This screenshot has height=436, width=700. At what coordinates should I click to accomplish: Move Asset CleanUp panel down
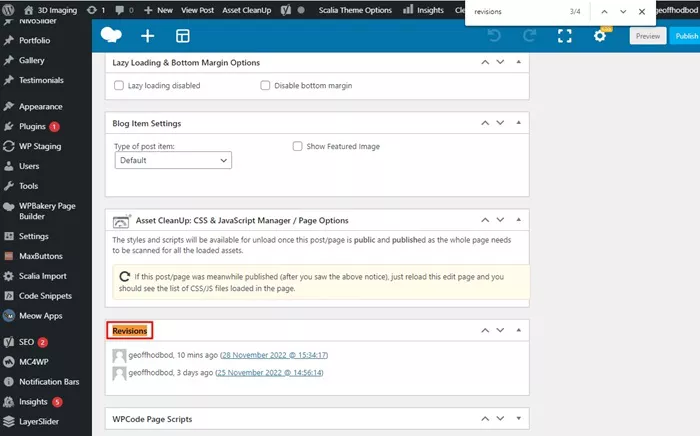tap(500, 220)
